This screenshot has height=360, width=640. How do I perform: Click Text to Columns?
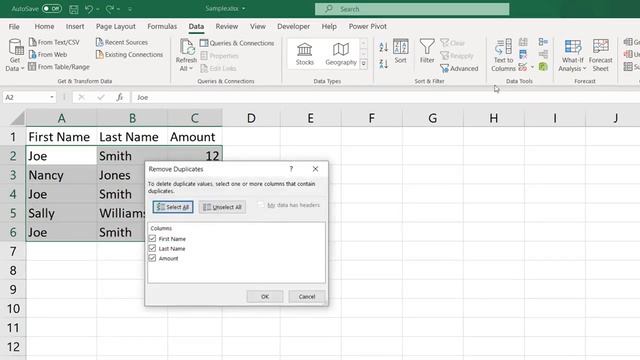pos(503,55)
